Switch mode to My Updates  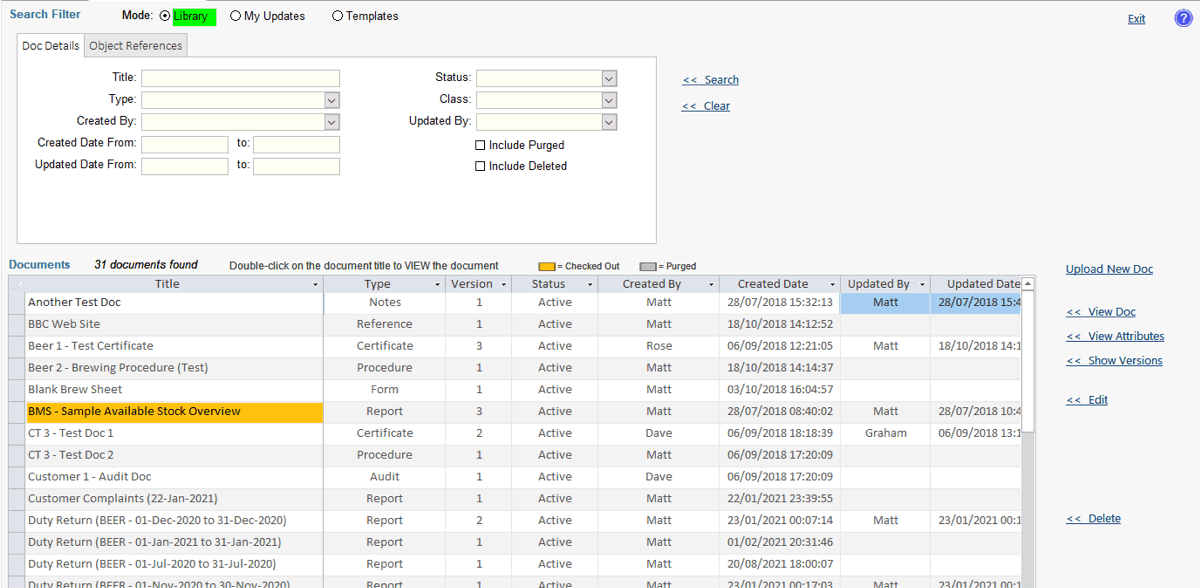pyautogui.click(x=236, y=16)
